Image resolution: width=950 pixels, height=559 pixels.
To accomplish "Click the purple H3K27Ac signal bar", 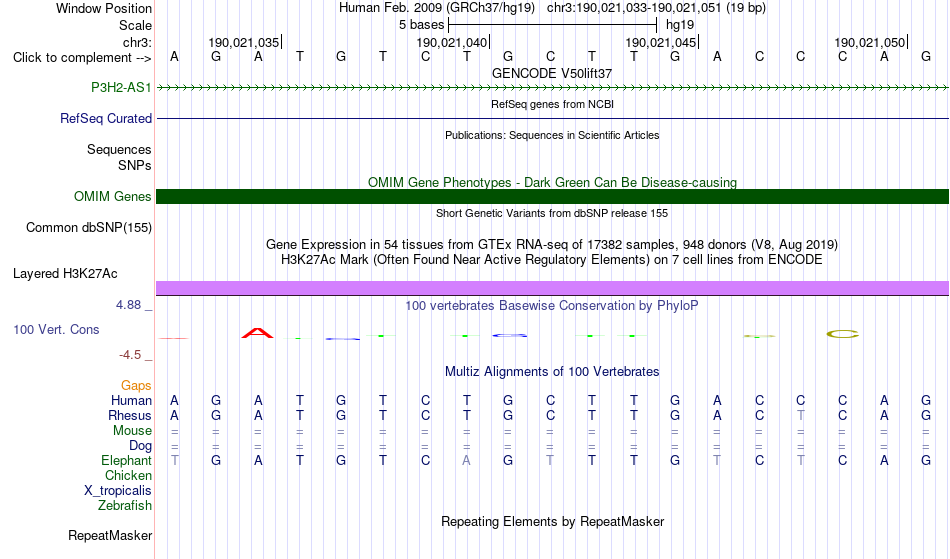I will click(553, 288).
